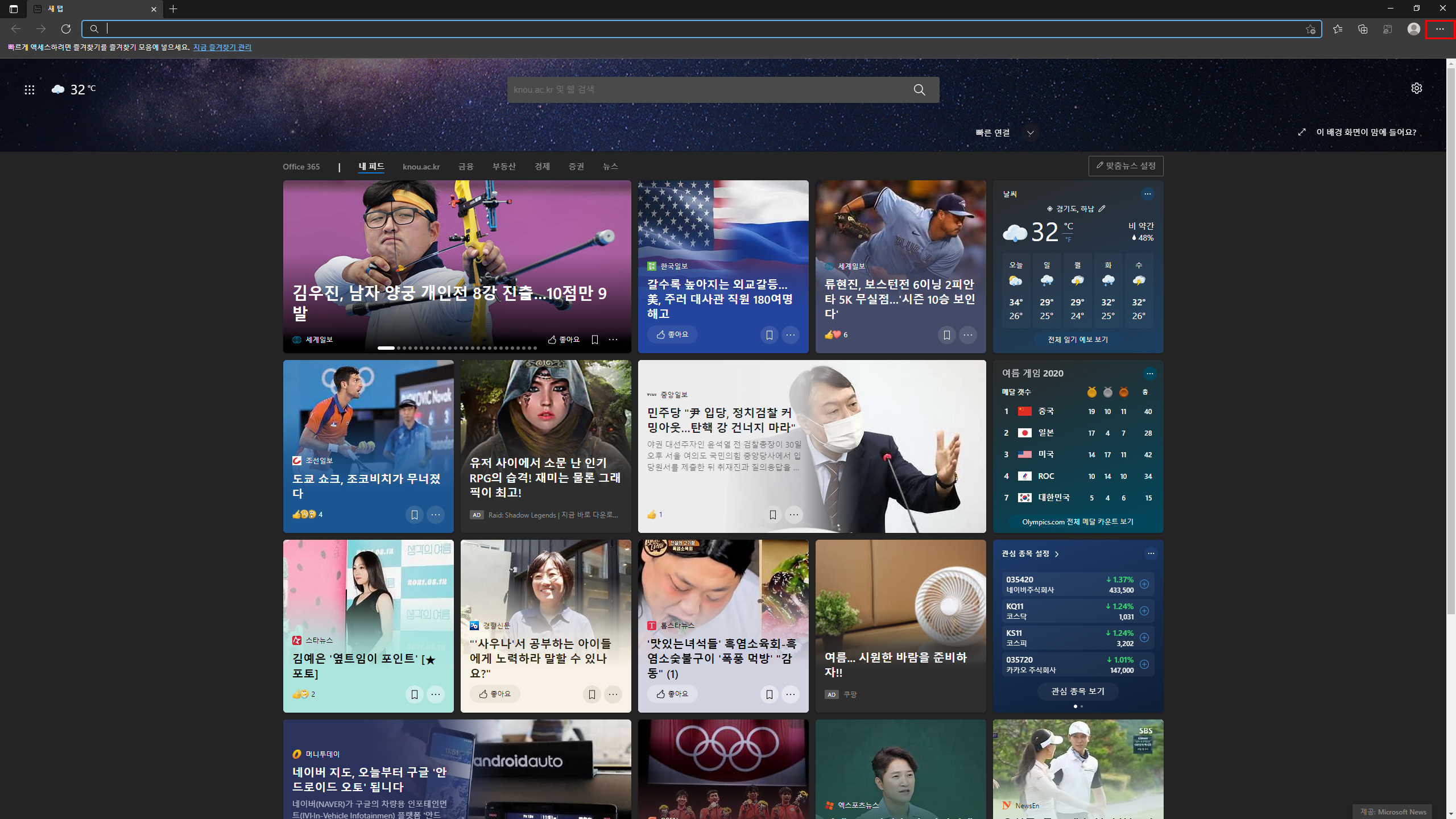
Task: Click the 맞춤뉴스 설정 button
Action: coord(1126,166)
